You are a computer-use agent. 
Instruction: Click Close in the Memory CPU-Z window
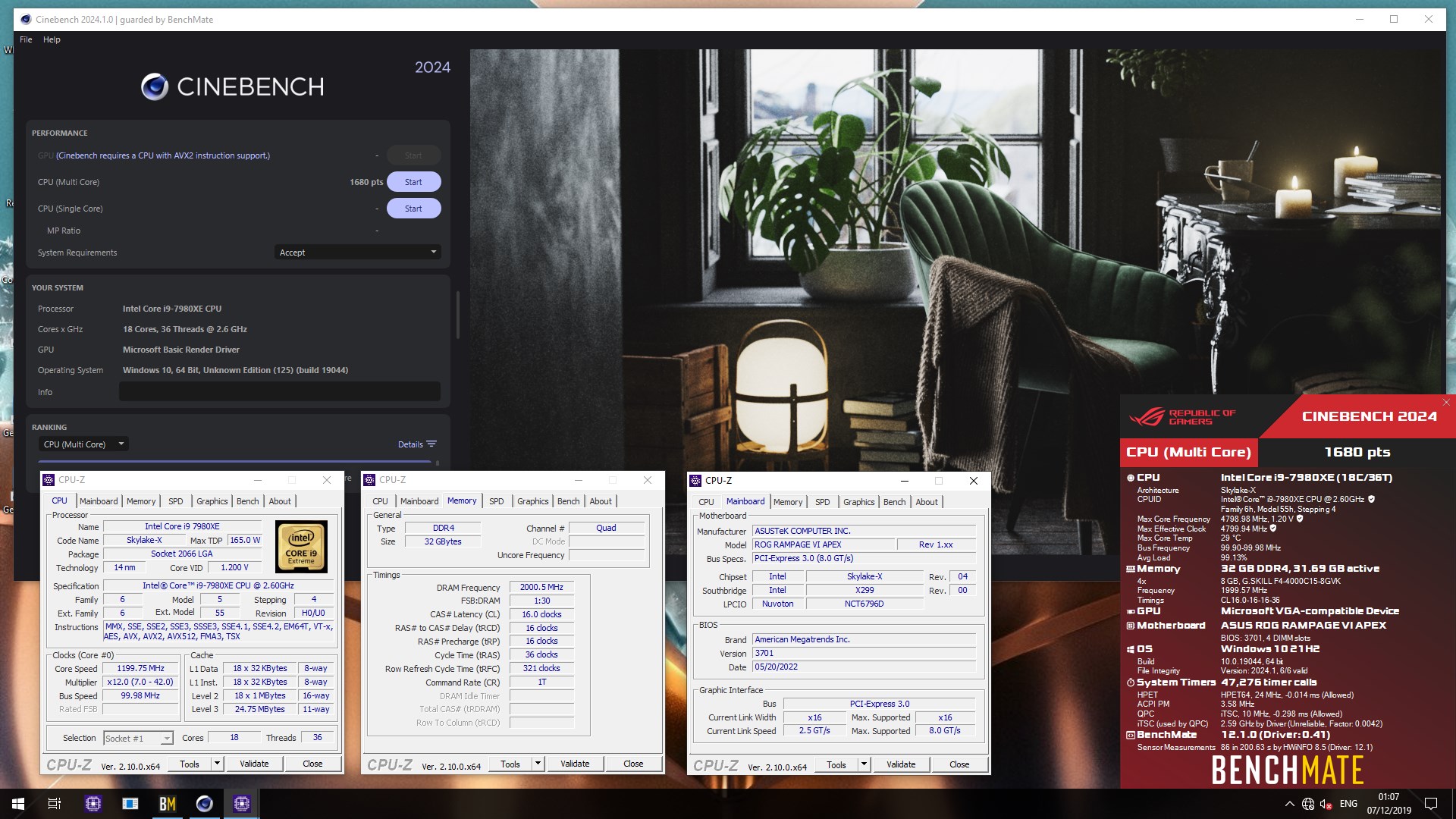[633, 764]
